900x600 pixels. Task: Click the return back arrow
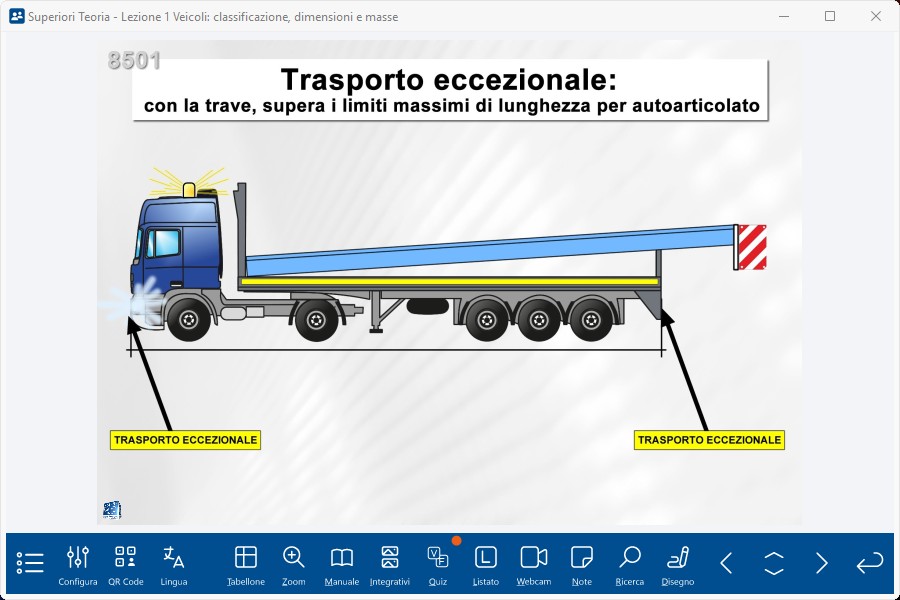870,563
